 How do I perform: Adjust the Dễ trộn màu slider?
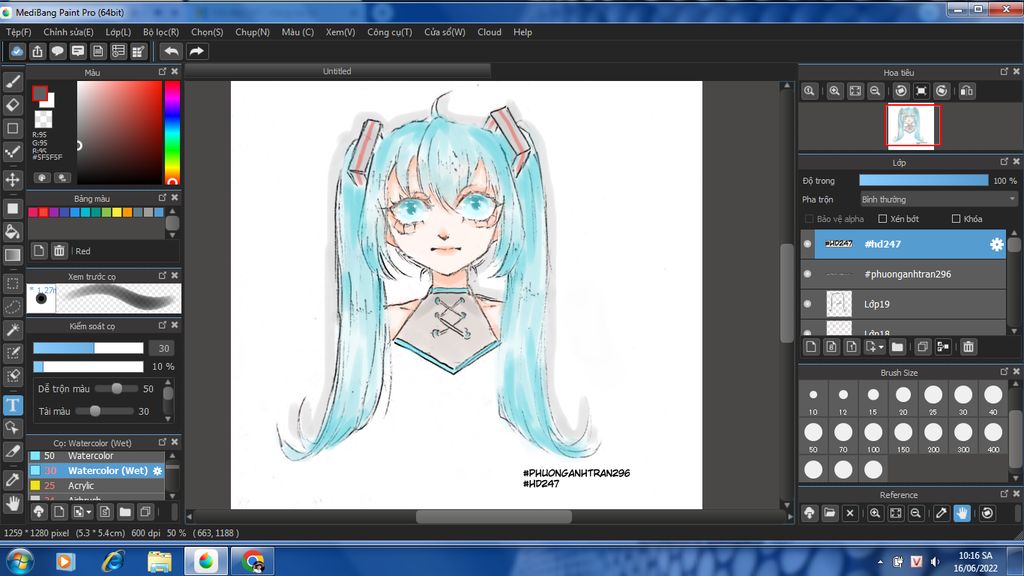117,389
